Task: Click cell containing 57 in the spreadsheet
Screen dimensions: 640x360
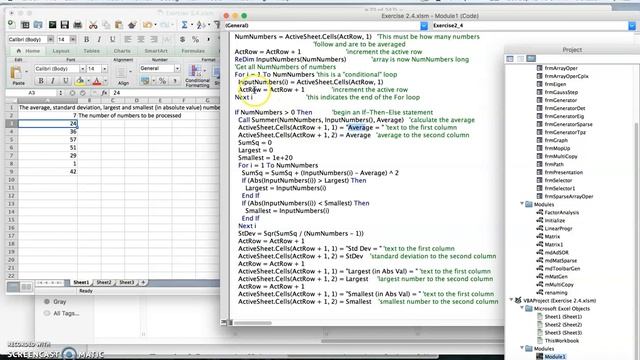Action: click(48, 140)
